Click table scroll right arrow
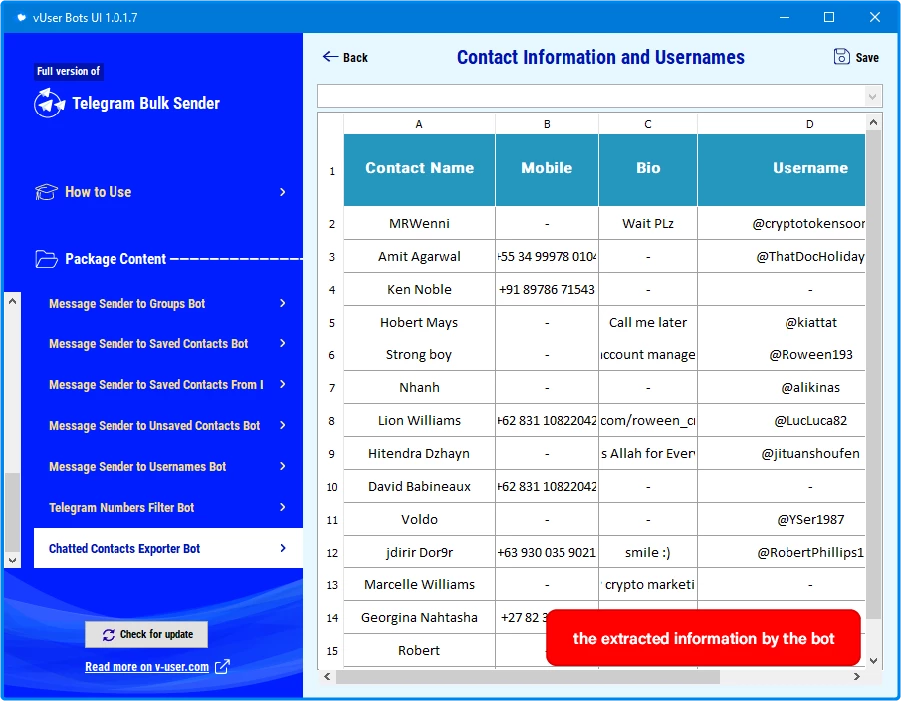Image resolution: width=901 pixels, height=701 pixels. (x=856, y=677)
